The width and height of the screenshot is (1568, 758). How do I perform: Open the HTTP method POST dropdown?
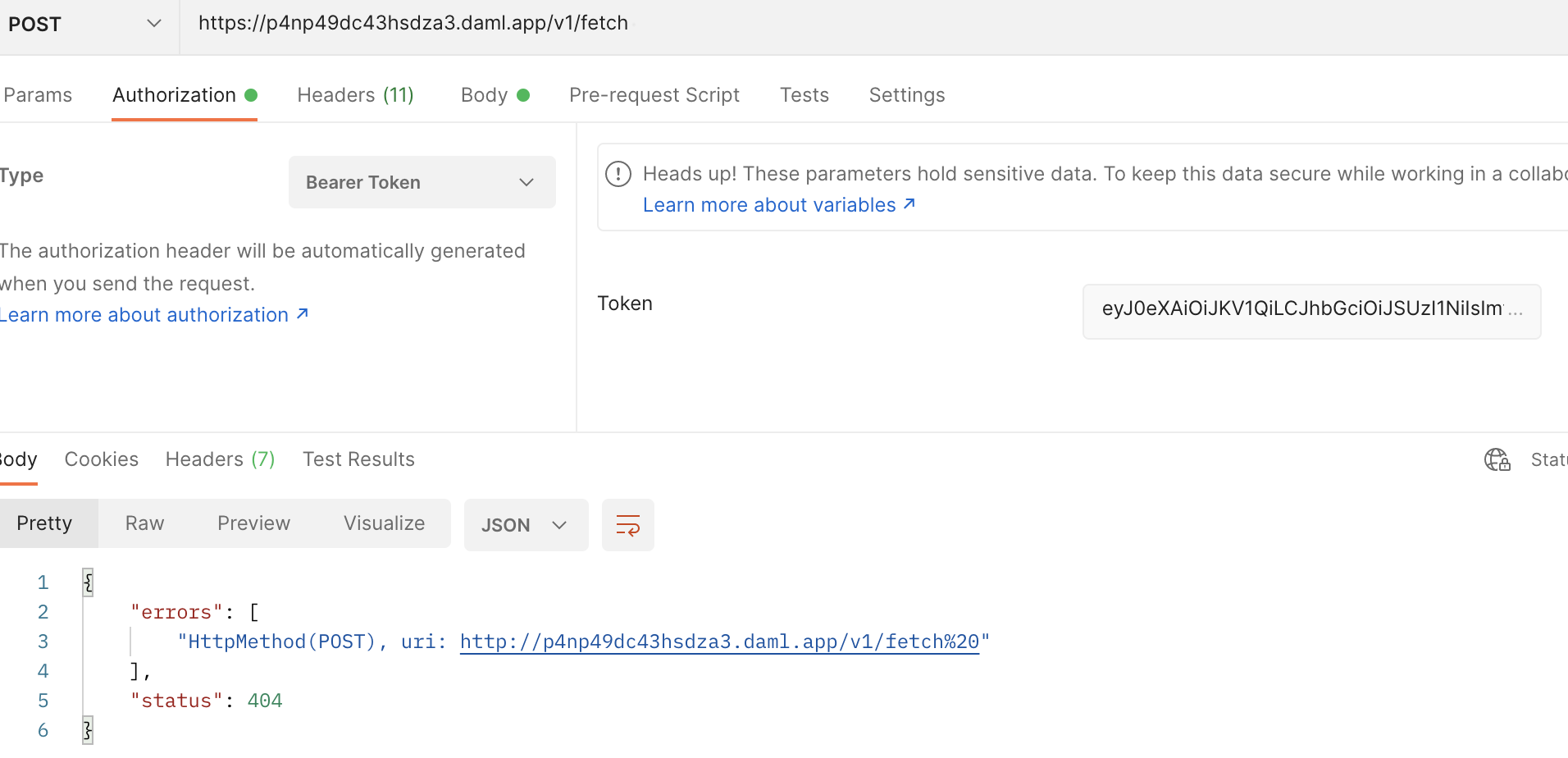85,25
